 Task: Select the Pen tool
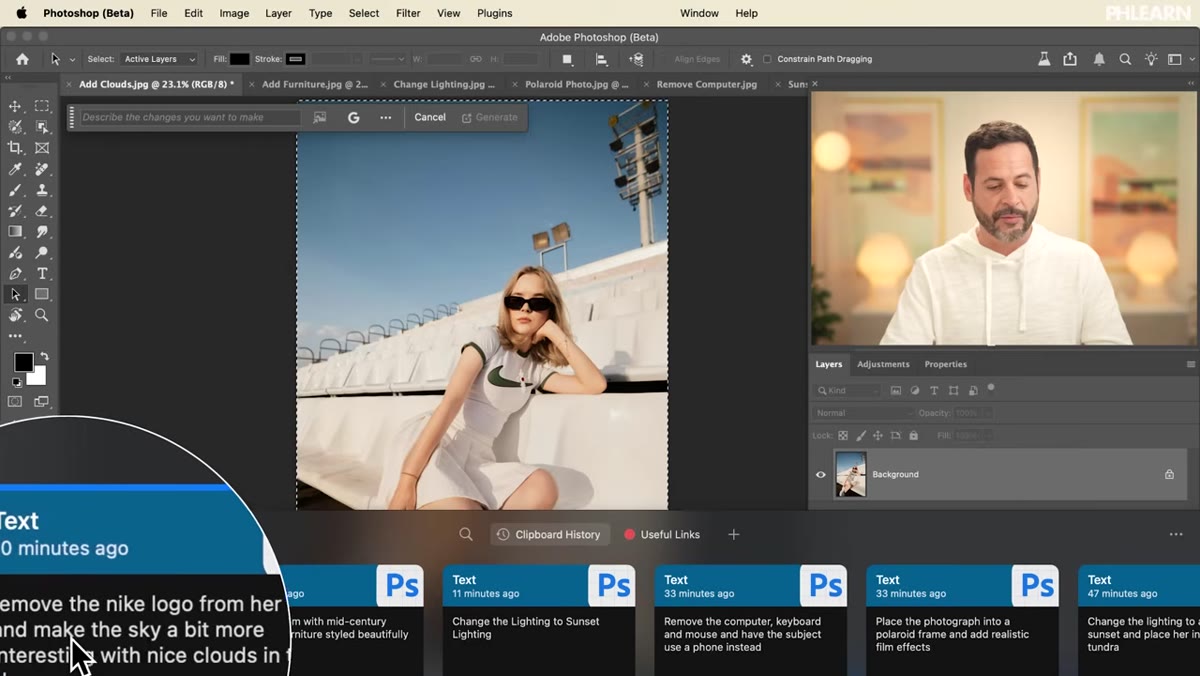(x=15, y=274)
